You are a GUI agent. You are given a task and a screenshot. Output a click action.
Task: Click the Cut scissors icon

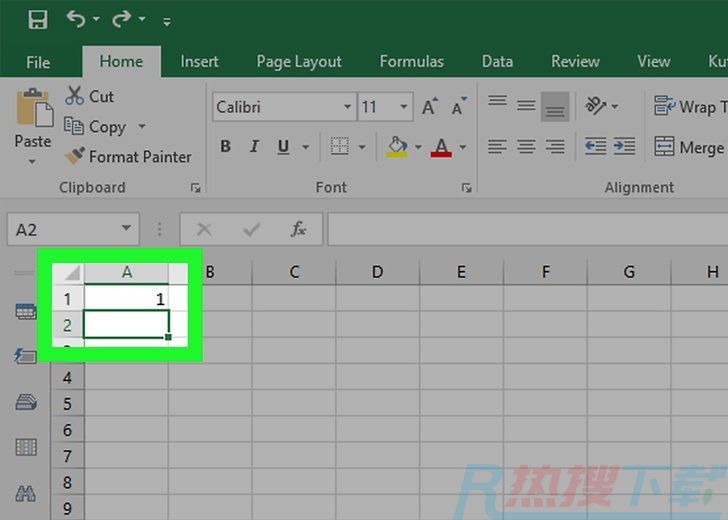[75, 96]
